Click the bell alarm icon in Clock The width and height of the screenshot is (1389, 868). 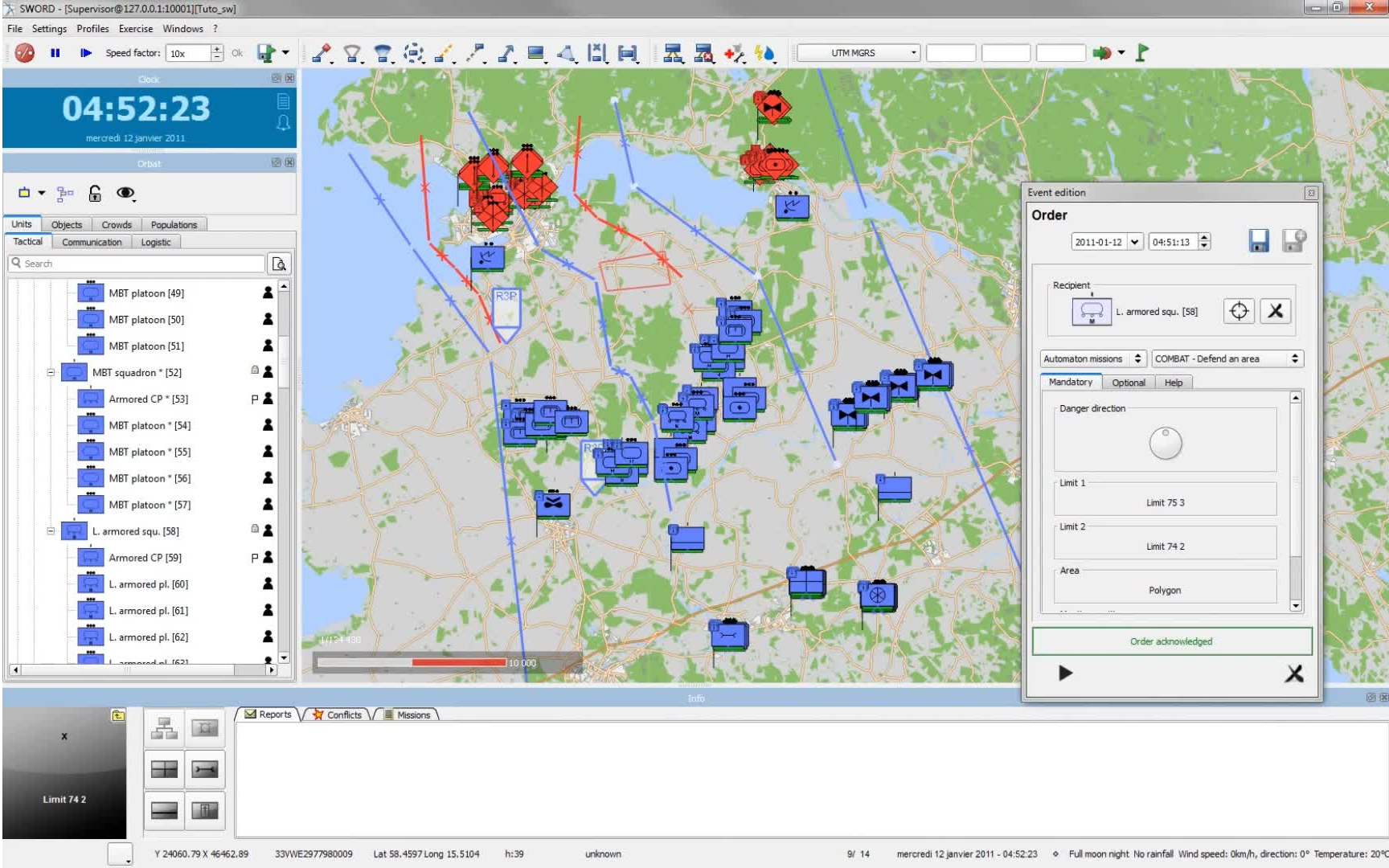click(283, 122)
